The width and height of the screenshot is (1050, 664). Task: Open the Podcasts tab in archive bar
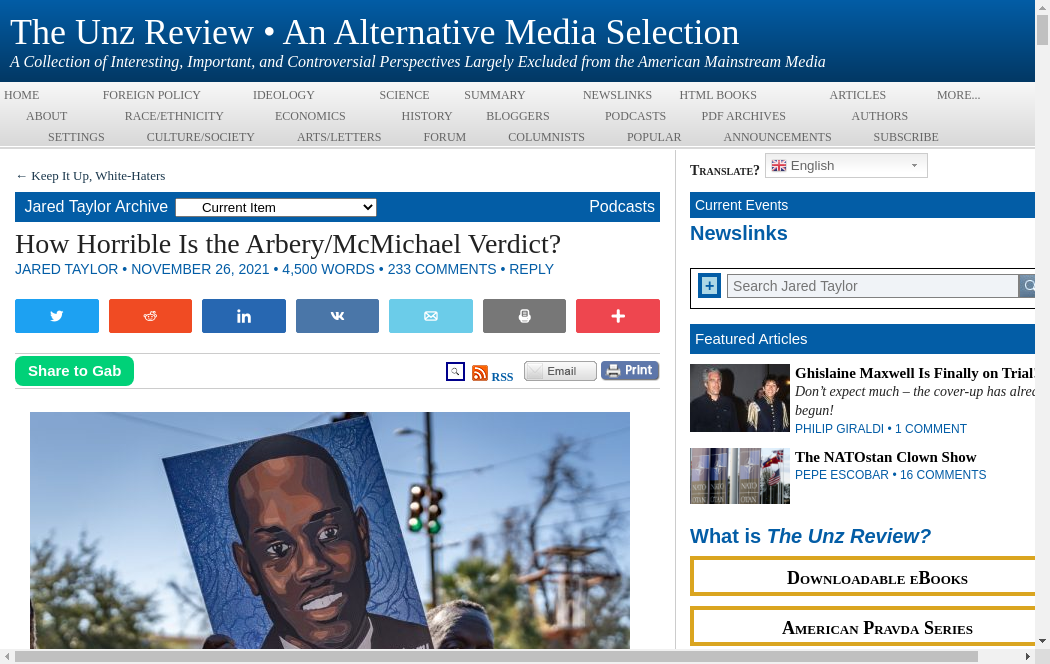621,207
